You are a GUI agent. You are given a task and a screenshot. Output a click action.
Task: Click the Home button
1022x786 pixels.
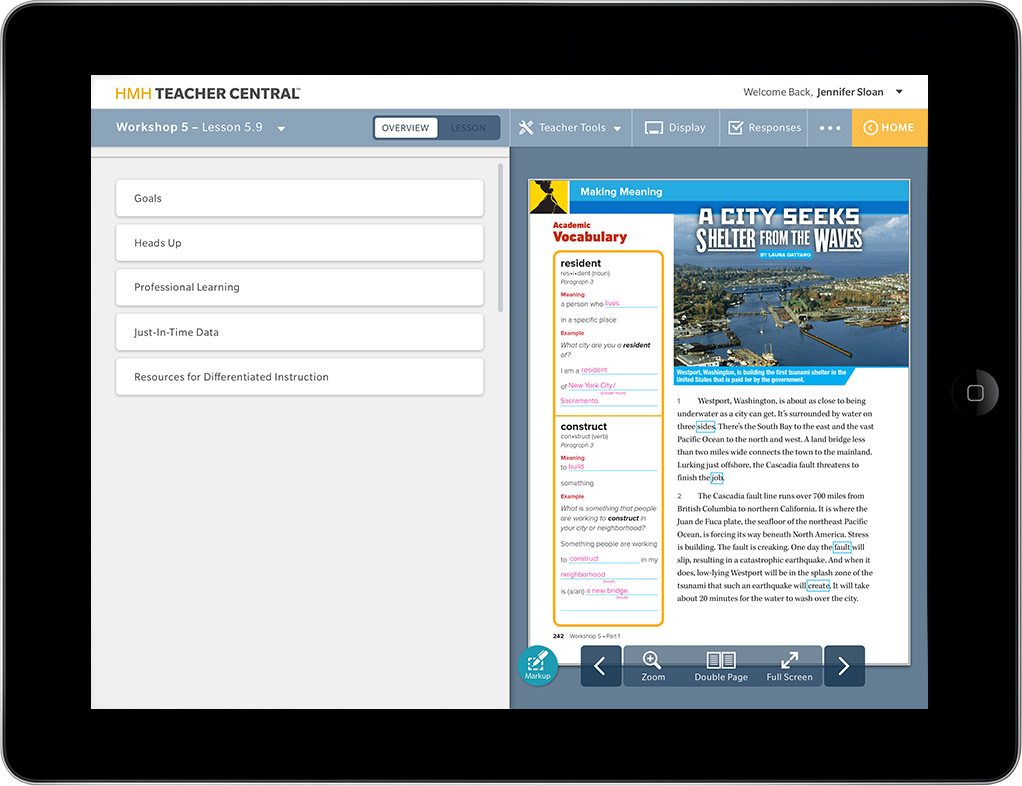889,128
